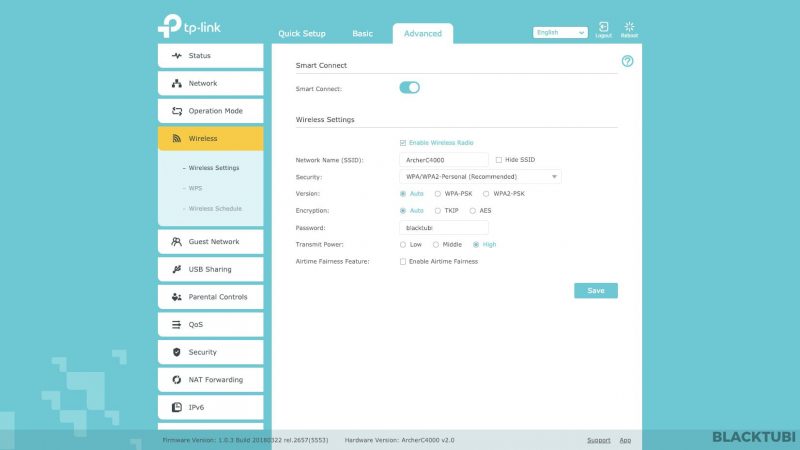Click the Reboot icon
Viewport: 800px width, 450px height.
(629, 28)
